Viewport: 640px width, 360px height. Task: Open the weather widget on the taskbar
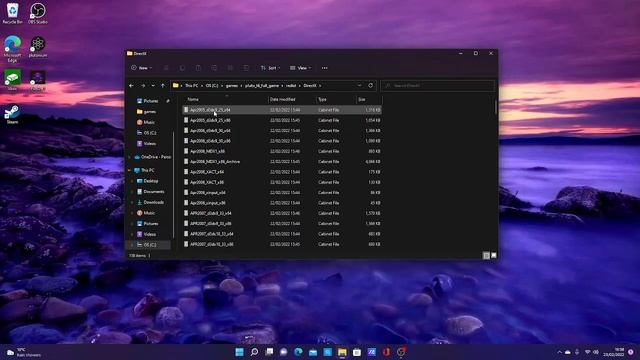pos(24,352)
